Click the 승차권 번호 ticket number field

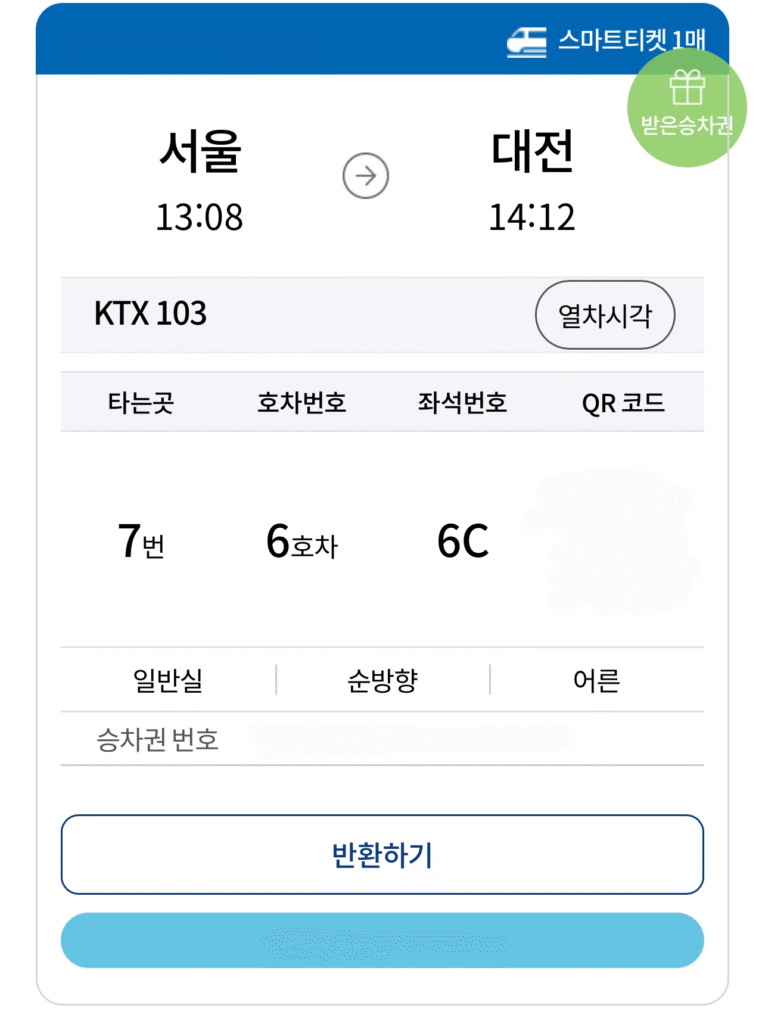(410, 740)
